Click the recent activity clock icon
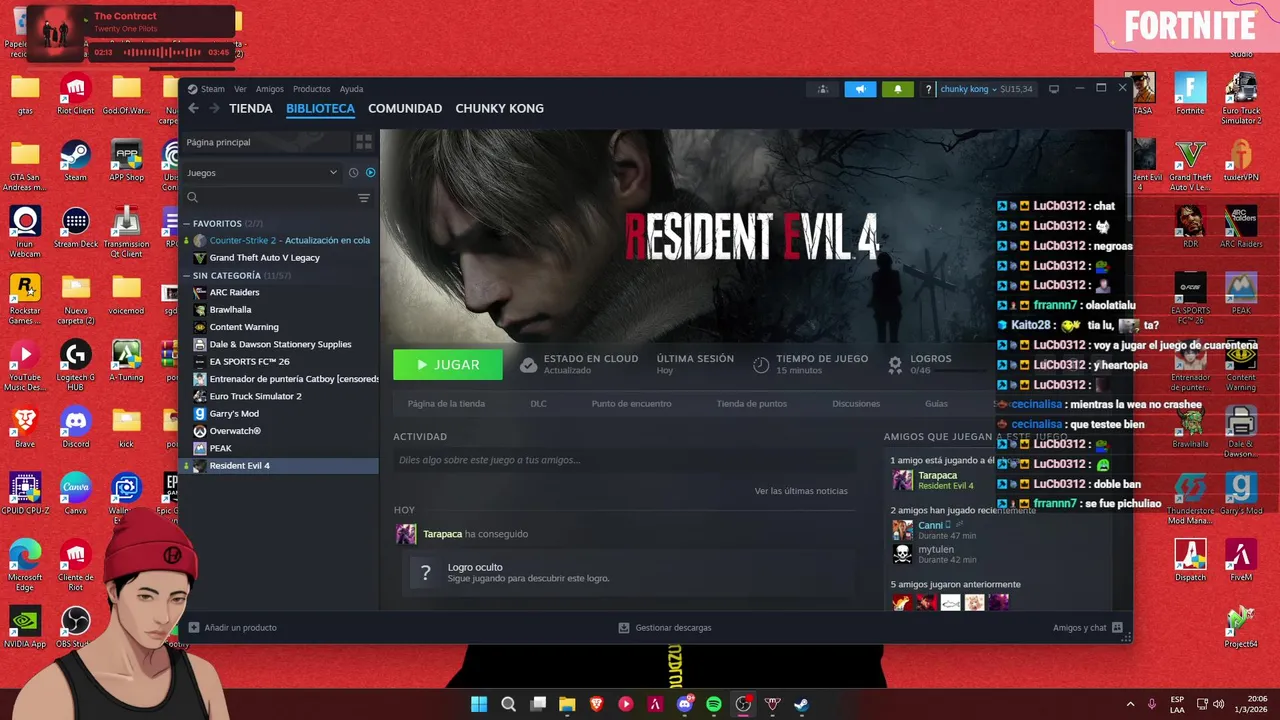 353,173
